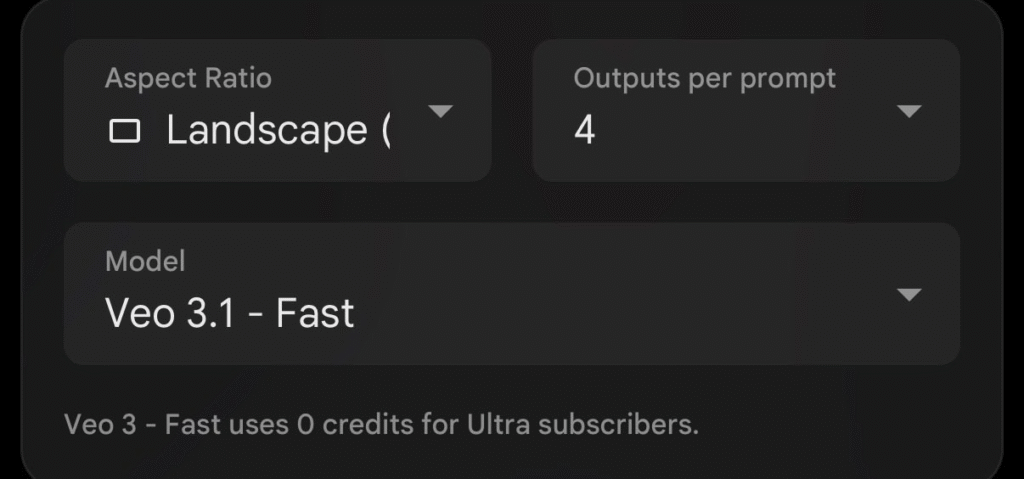The image size is (1024, 479).
Task: Click the "Landscape (" selected value
Action: (x=278, y=131)
